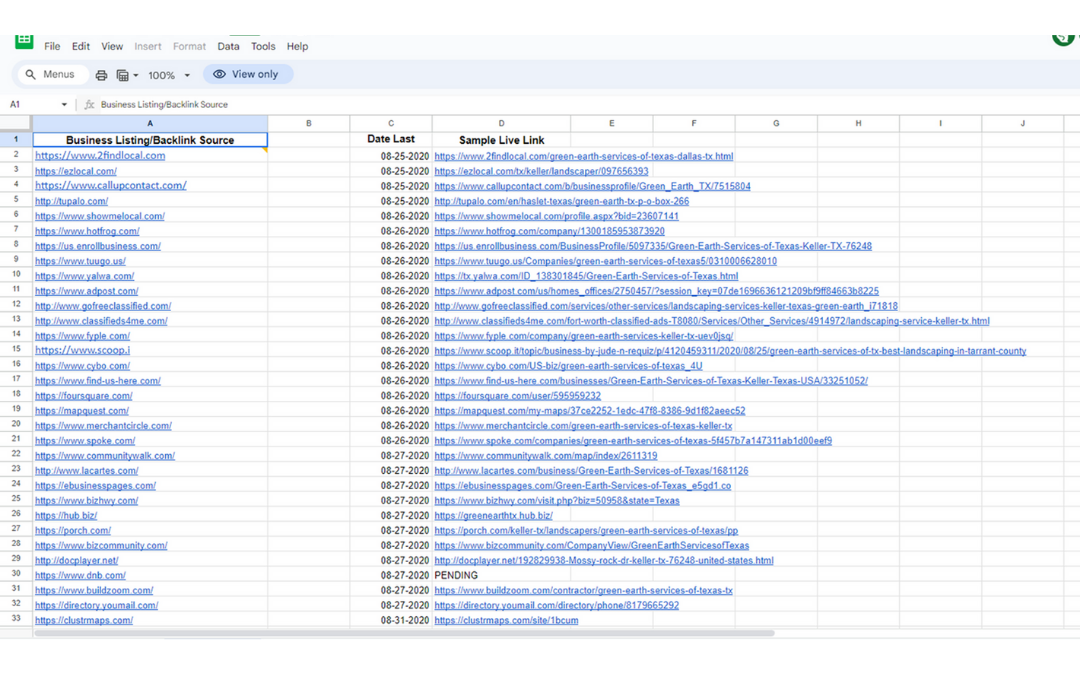
Task: Open the https://hub.biz/ link
Action: [x=66, y=516]
